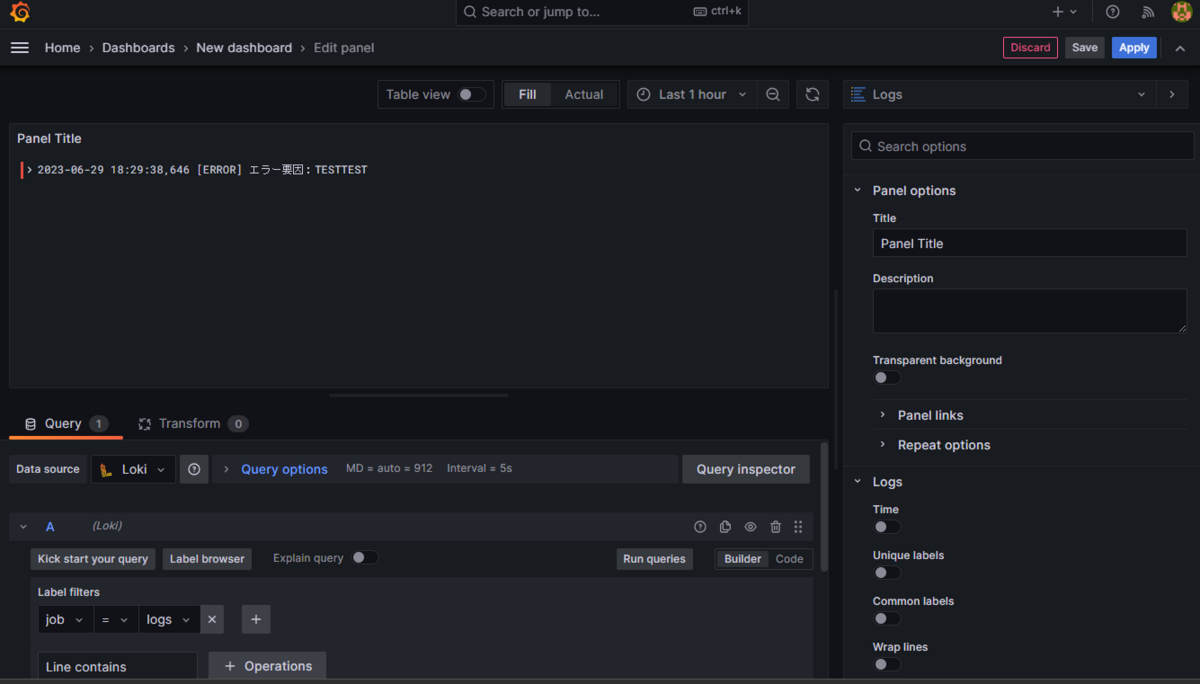Viewport: 1200px width, 684px height.
Task: Go to Home breadcrumb
Action: pos(62,48)
